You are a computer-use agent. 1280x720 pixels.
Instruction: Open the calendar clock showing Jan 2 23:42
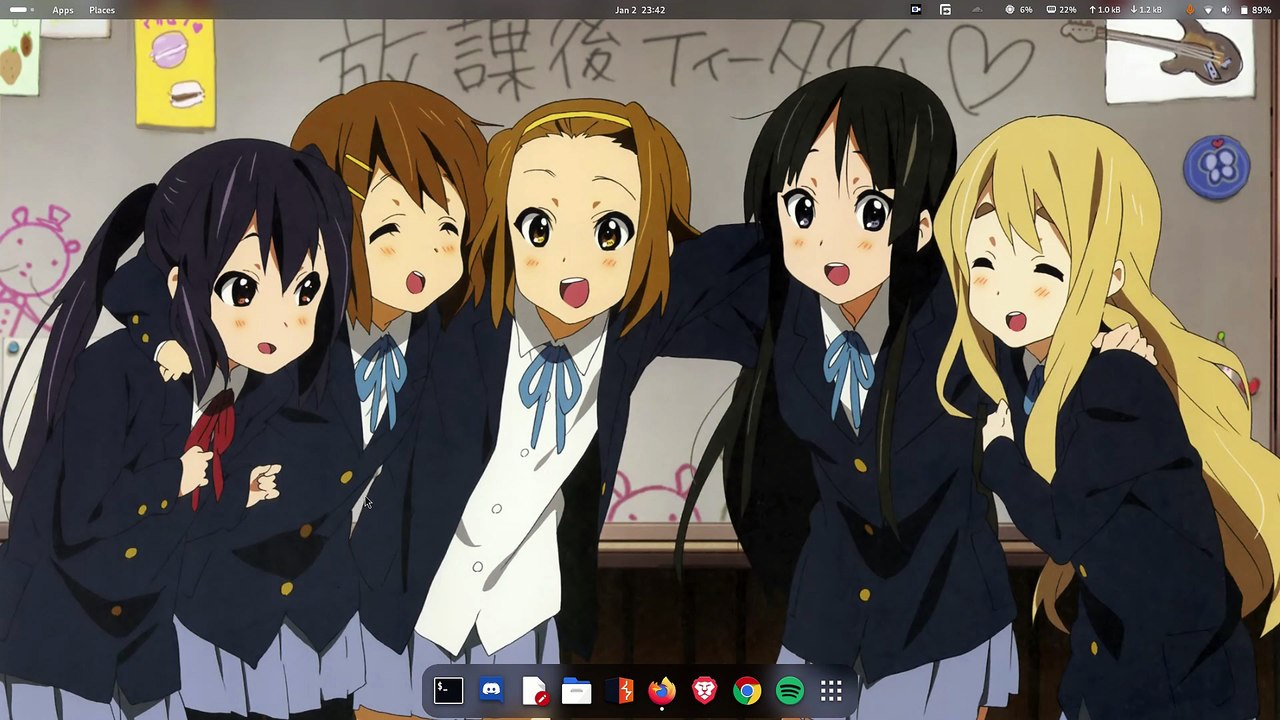coord(640,10)
